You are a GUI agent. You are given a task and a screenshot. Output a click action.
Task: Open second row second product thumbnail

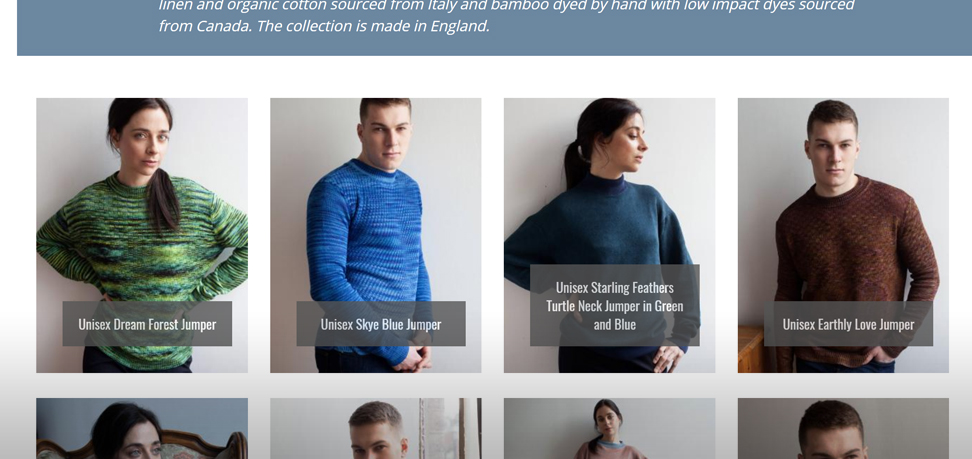pos(376,429)
